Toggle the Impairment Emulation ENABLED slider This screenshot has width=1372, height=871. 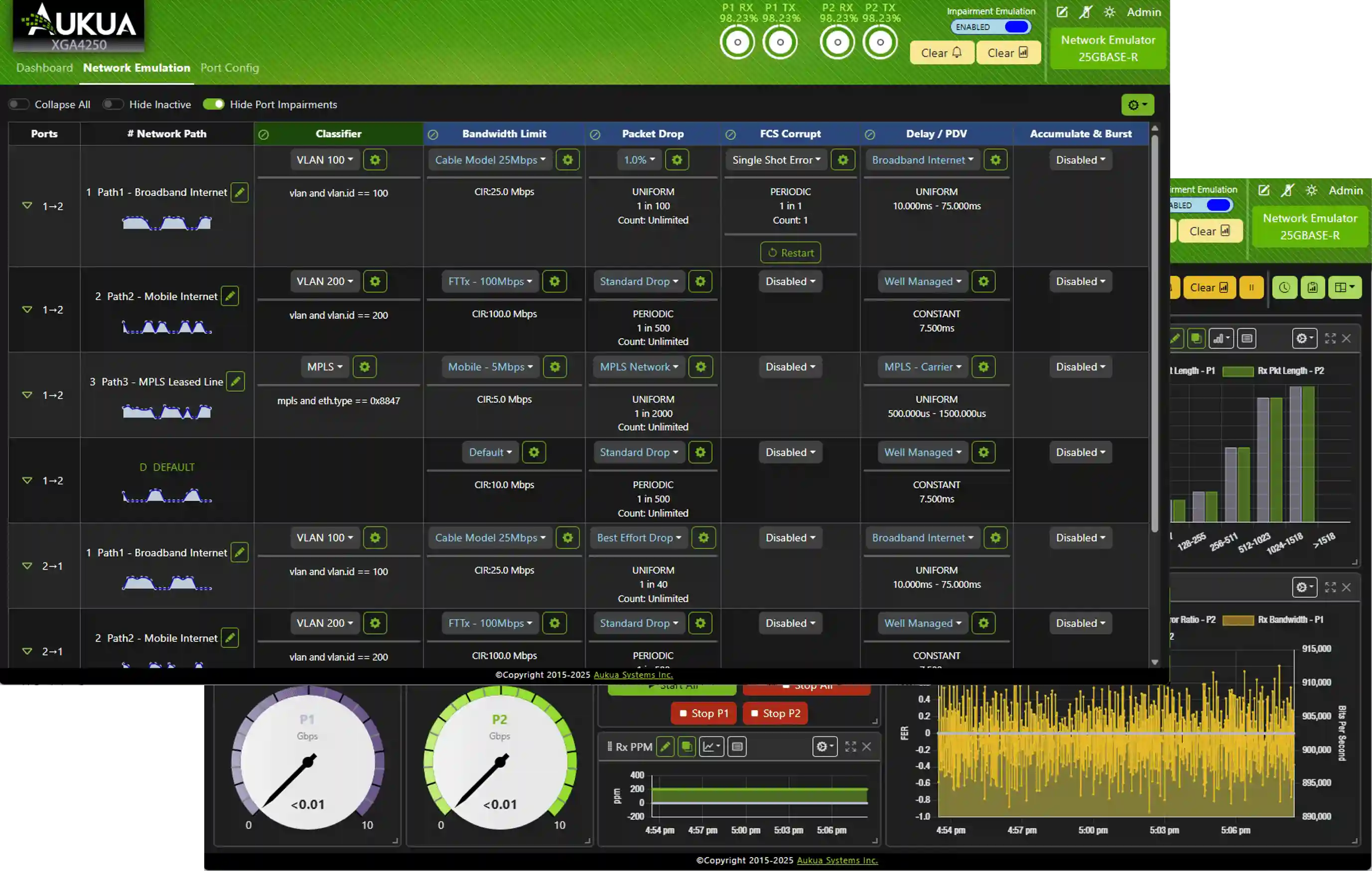(991, 27)
